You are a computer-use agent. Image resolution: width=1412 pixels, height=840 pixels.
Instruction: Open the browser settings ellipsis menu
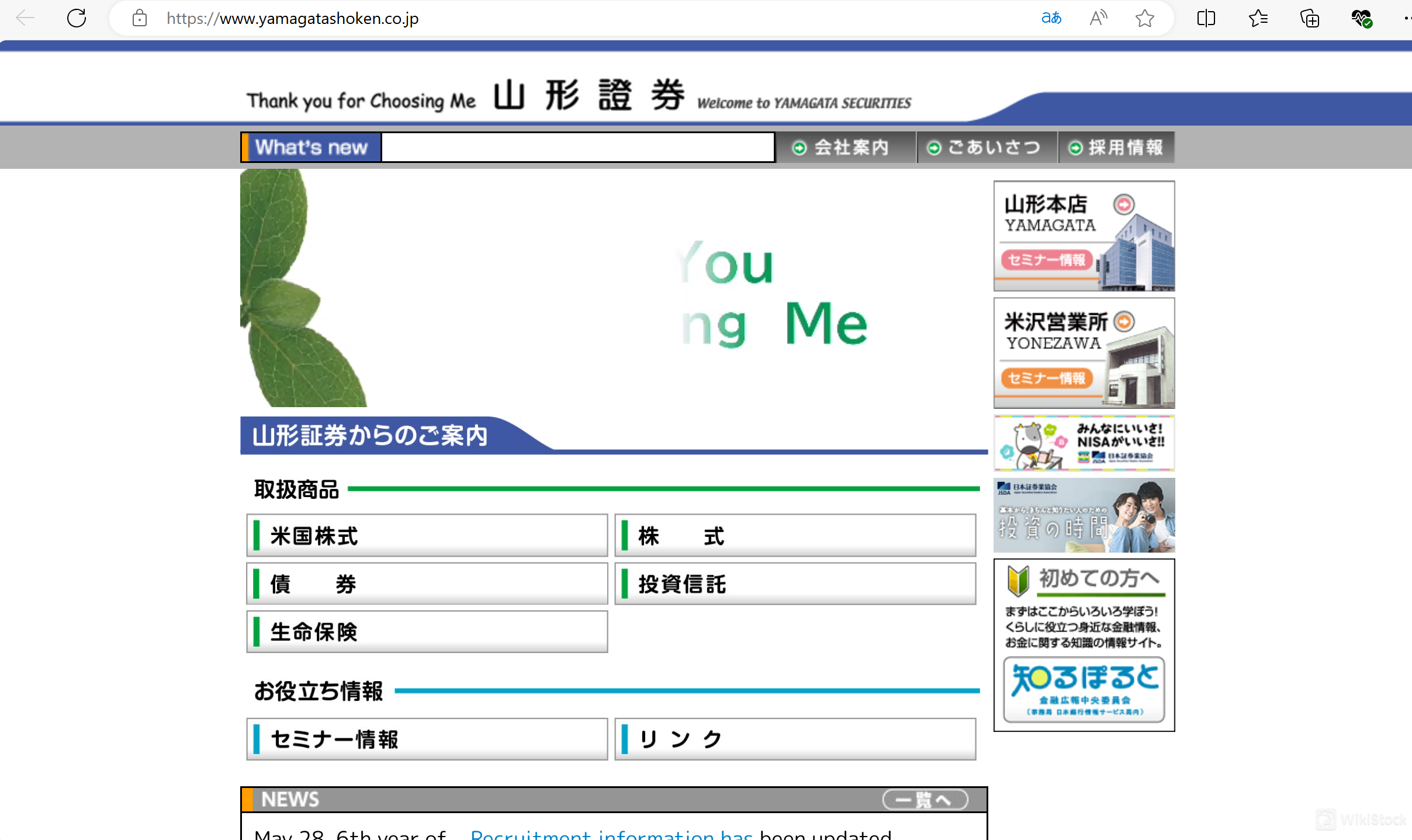click(x=1407, y=18)
